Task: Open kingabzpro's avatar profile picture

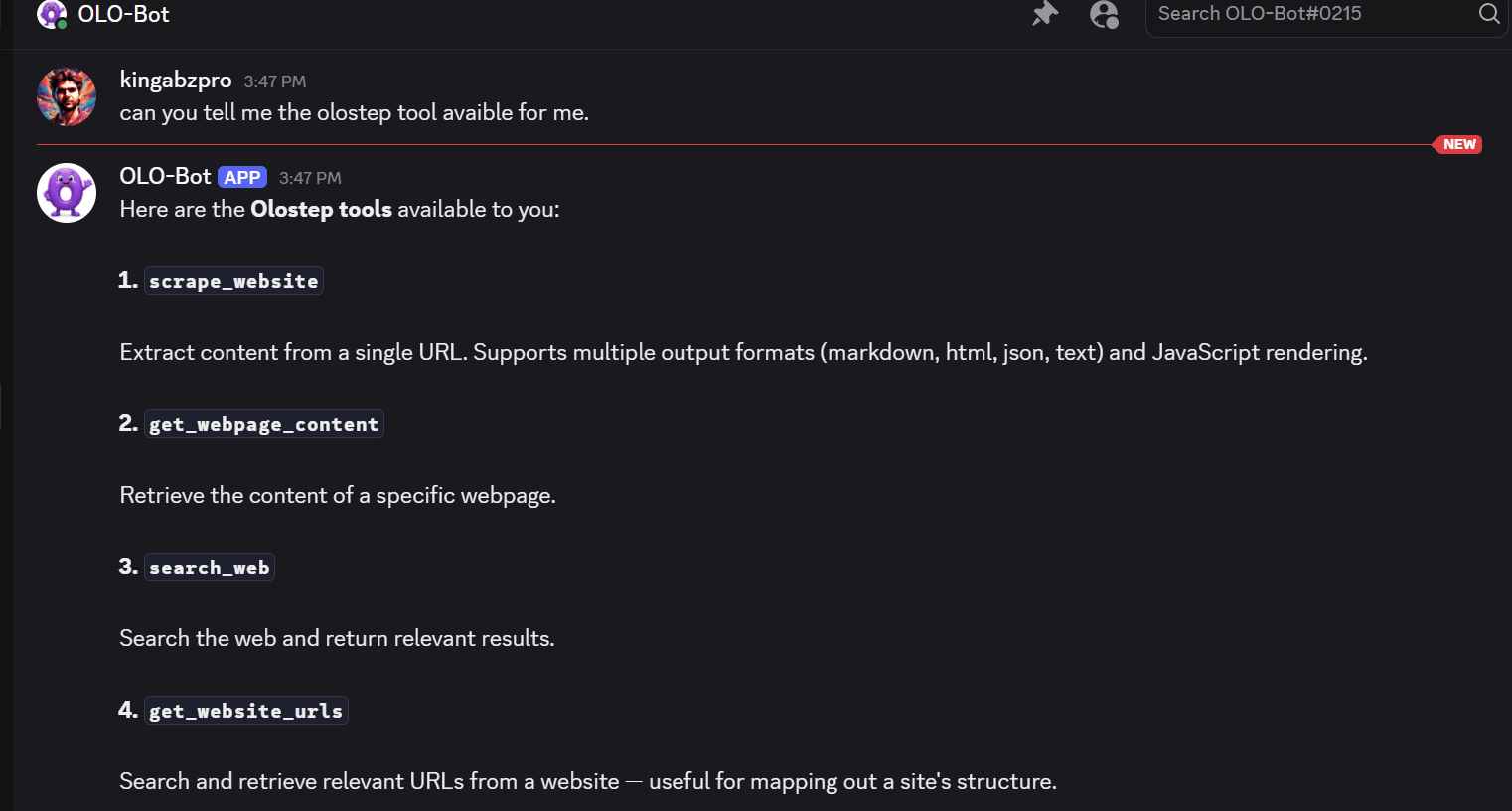Action: (x=67, y=96)
